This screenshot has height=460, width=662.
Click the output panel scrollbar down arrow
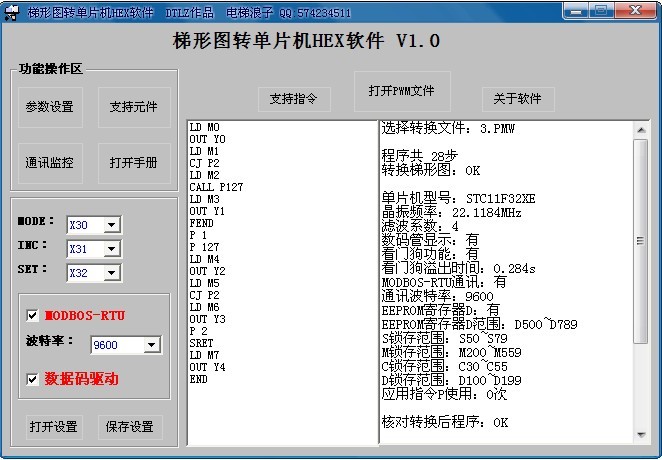640,435
